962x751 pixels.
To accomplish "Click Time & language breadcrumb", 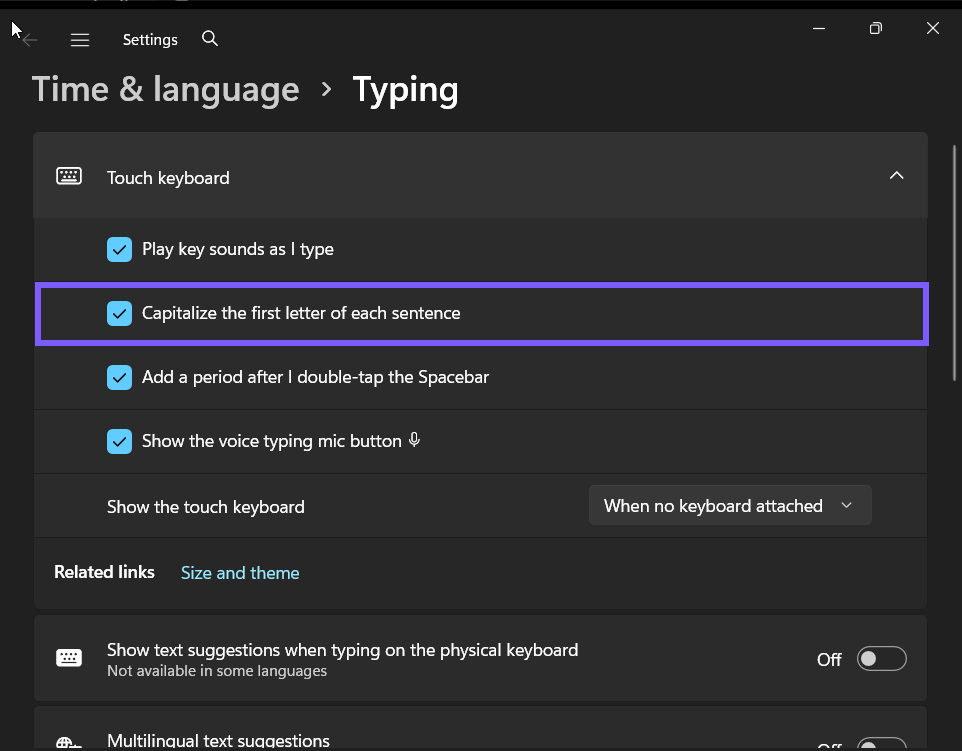I will point(166,90).
